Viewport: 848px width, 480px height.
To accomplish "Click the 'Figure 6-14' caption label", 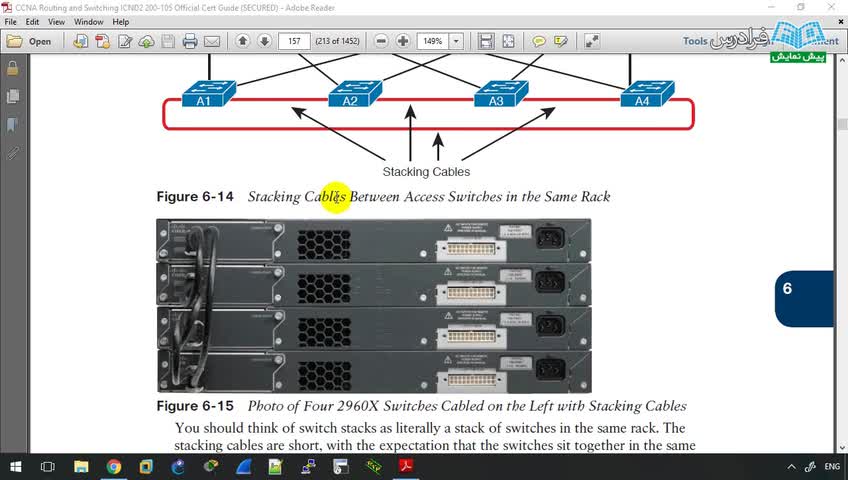I will click(195, 196).
